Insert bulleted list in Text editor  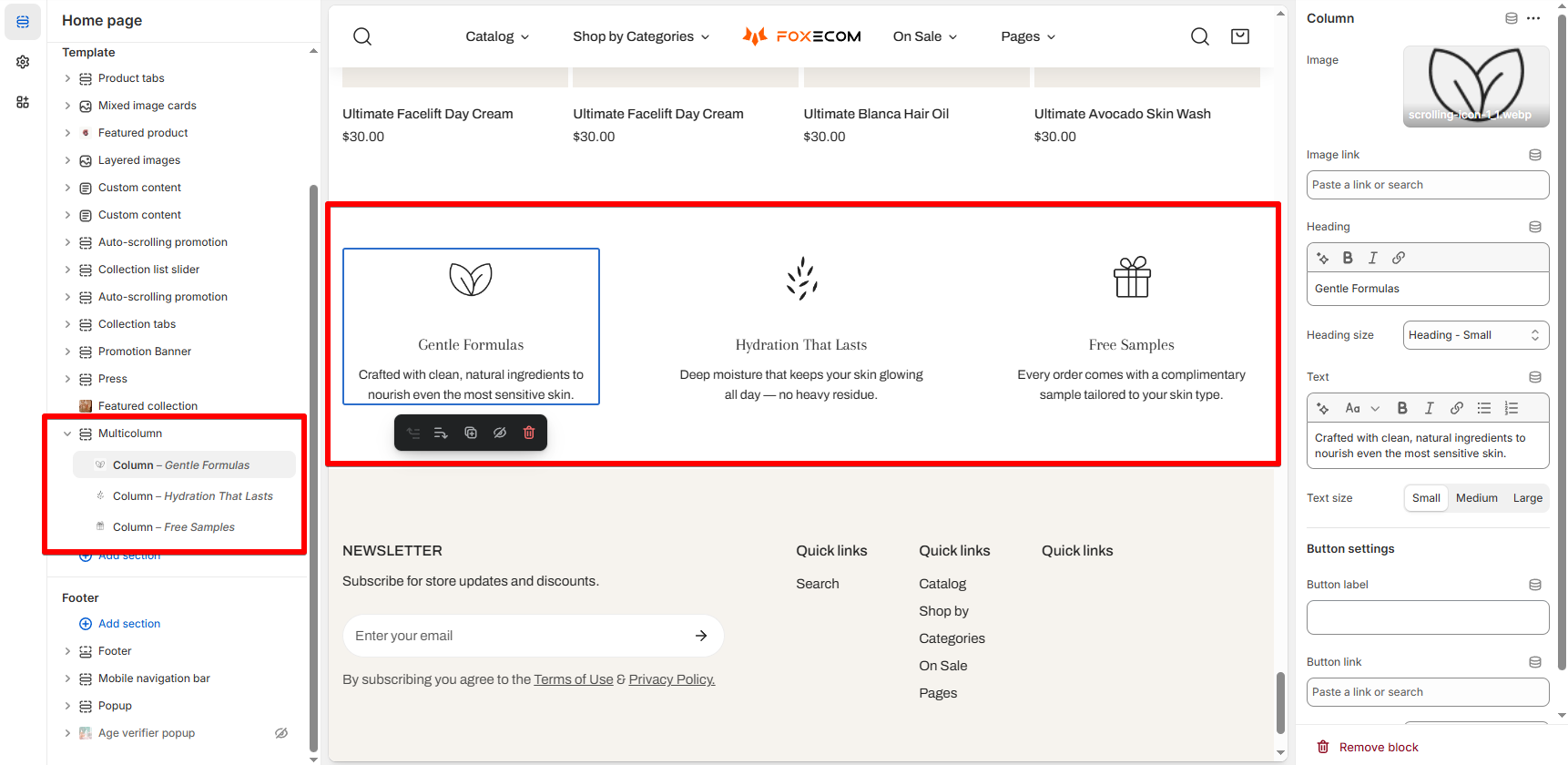pyautogui.click(x=1484, y=408)
